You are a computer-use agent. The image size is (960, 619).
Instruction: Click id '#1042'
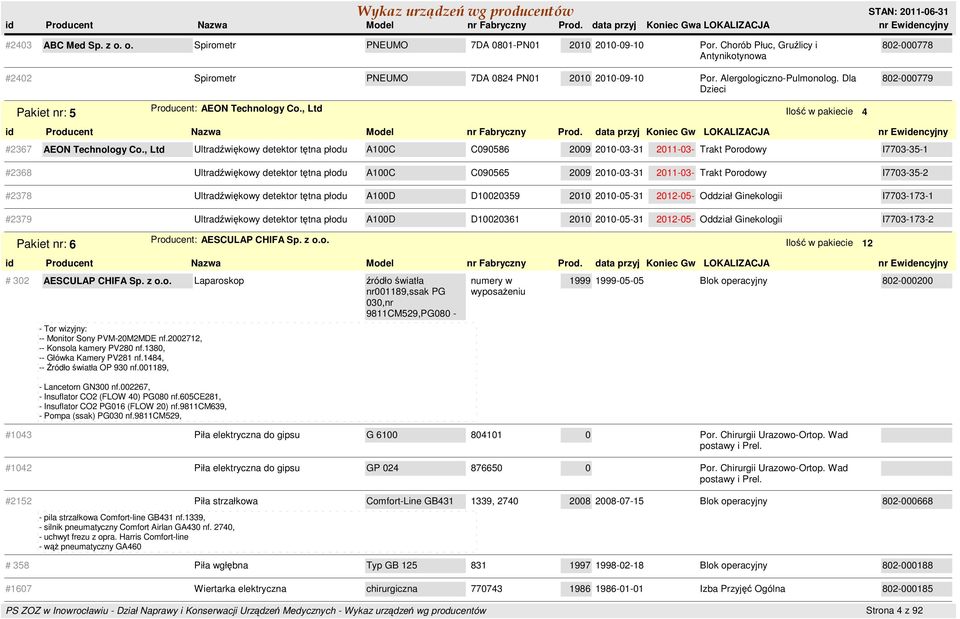click(18, 468)
